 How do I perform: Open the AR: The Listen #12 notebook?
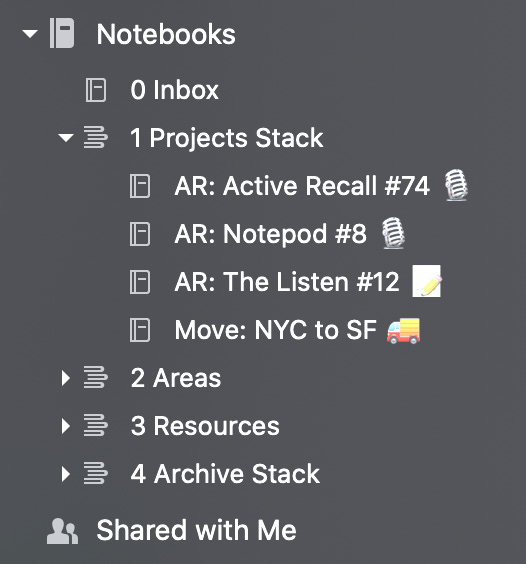pyautogui.click(x=287, y=282)
